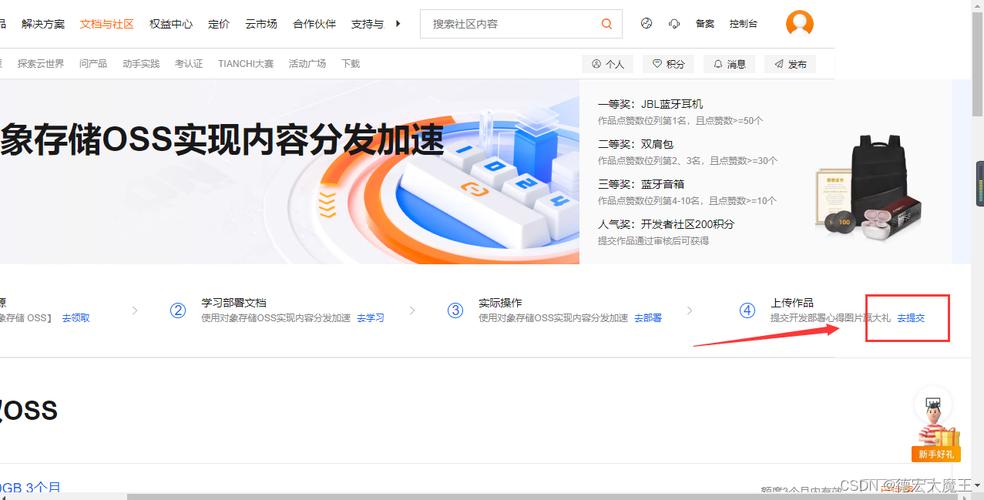984x500 pixels.
Task: Click the floating monitor icon above 新手好礼
Action: tap(933, 403)
